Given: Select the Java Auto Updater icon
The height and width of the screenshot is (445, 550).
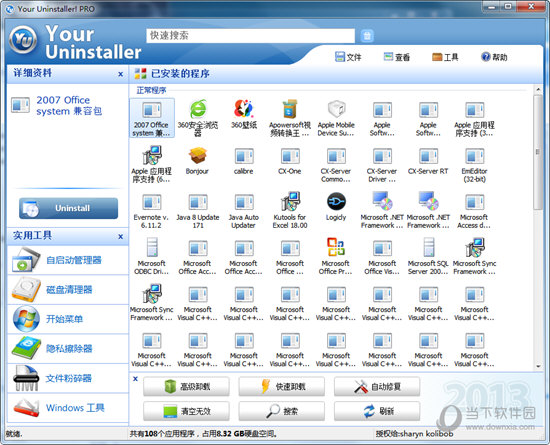Looking at the screenshot, I should click(244, 210).
